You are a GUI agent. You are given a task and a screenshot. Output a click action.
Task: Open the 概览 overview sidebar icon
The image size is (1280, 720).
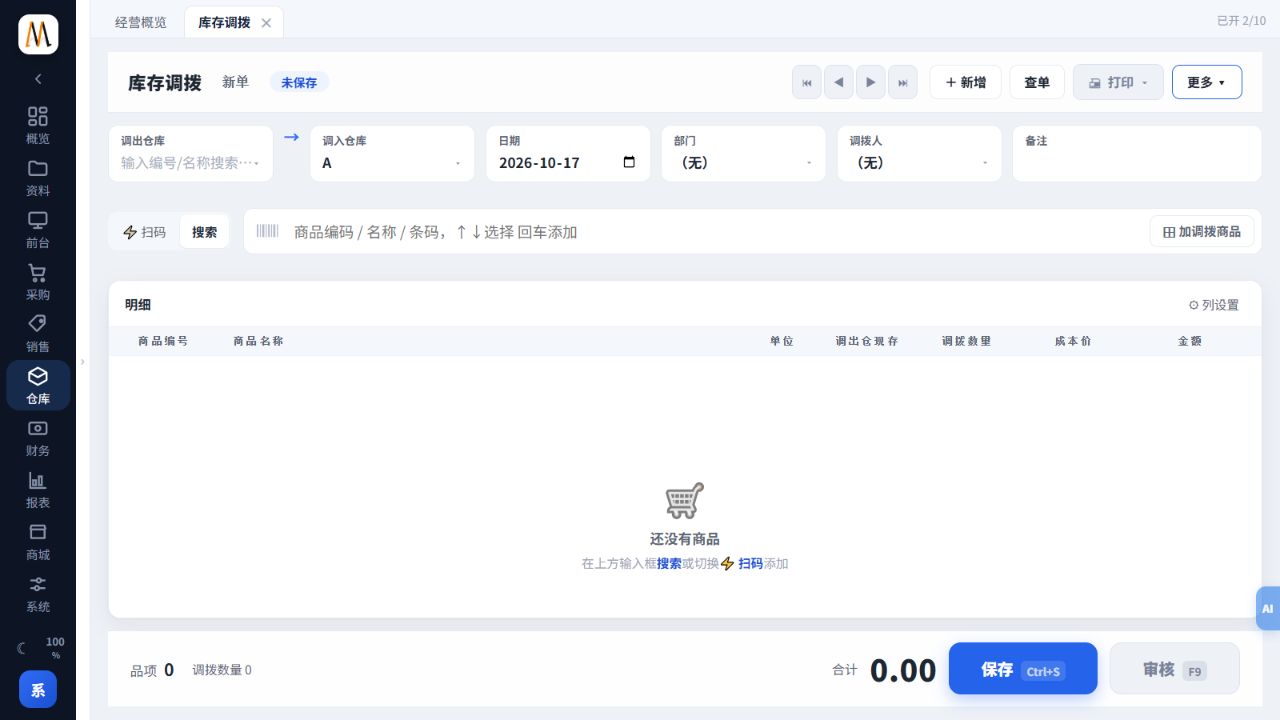pos(38,125)
